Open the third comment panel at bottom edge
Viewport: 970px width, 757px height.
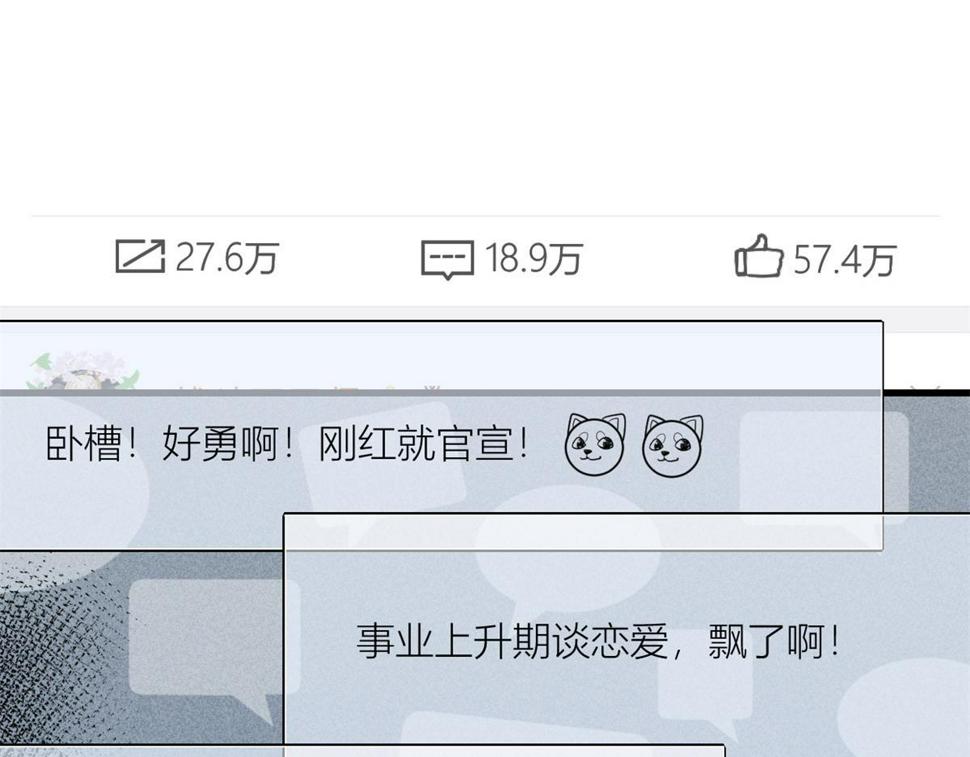tap(362, 751)
